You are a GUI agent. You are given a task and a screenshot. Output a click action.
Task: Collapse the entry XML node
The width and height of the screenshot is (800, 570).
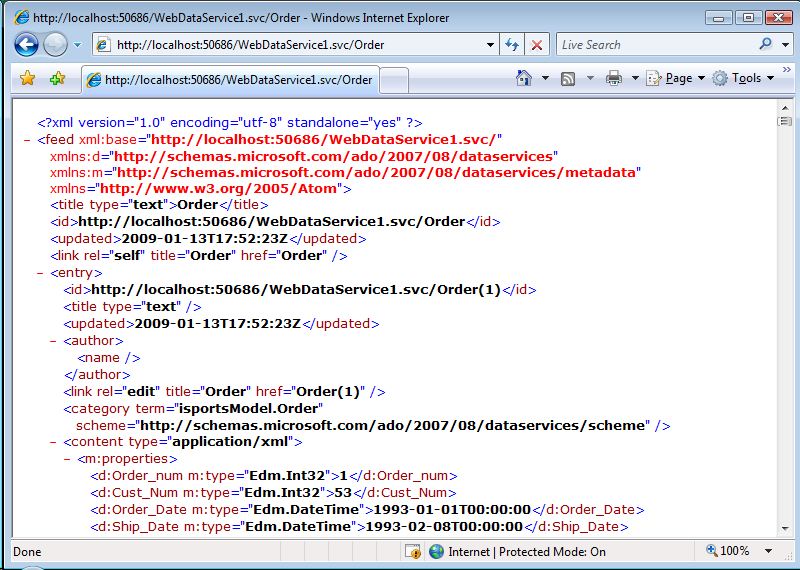pos(40,273)
